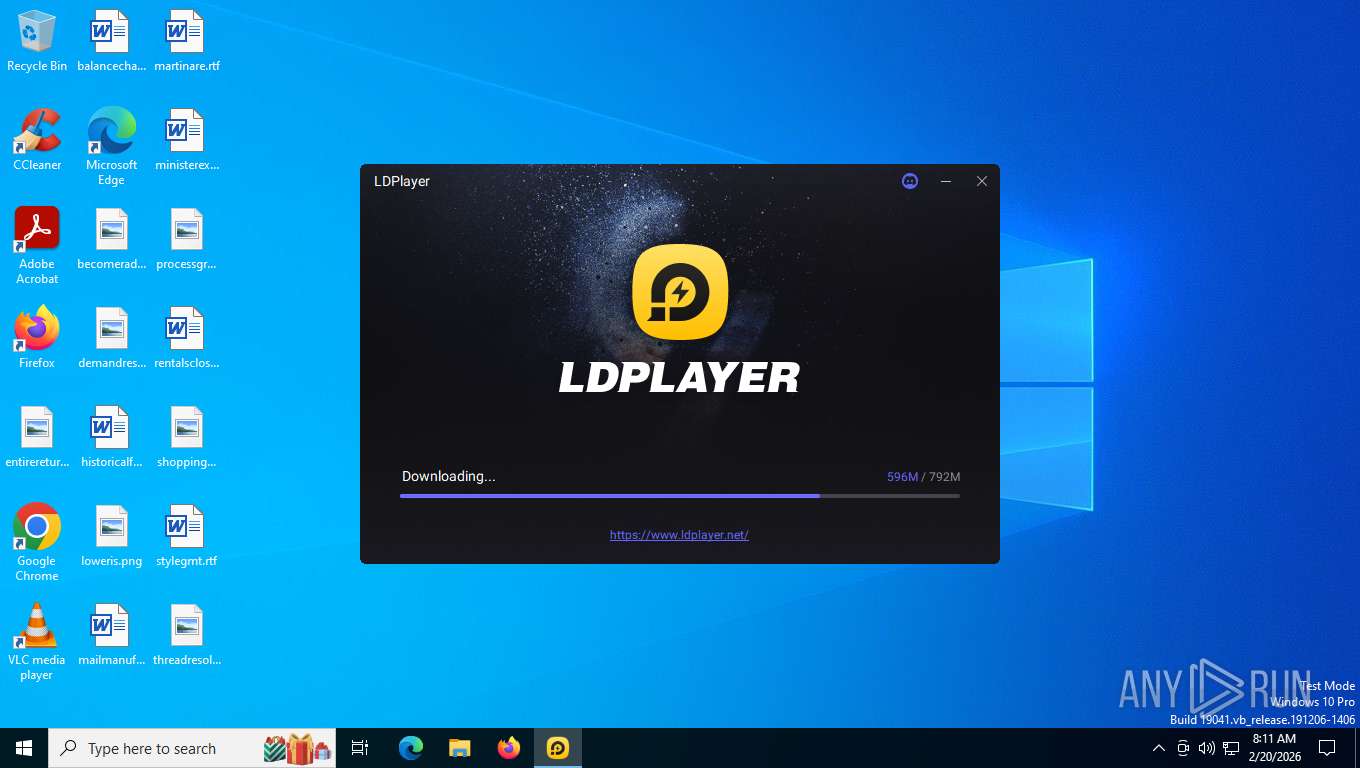This screenshot has width=1360, height=768.
Task: Click the 596M / 792M download size text
Action: click(x=923, y=477)
